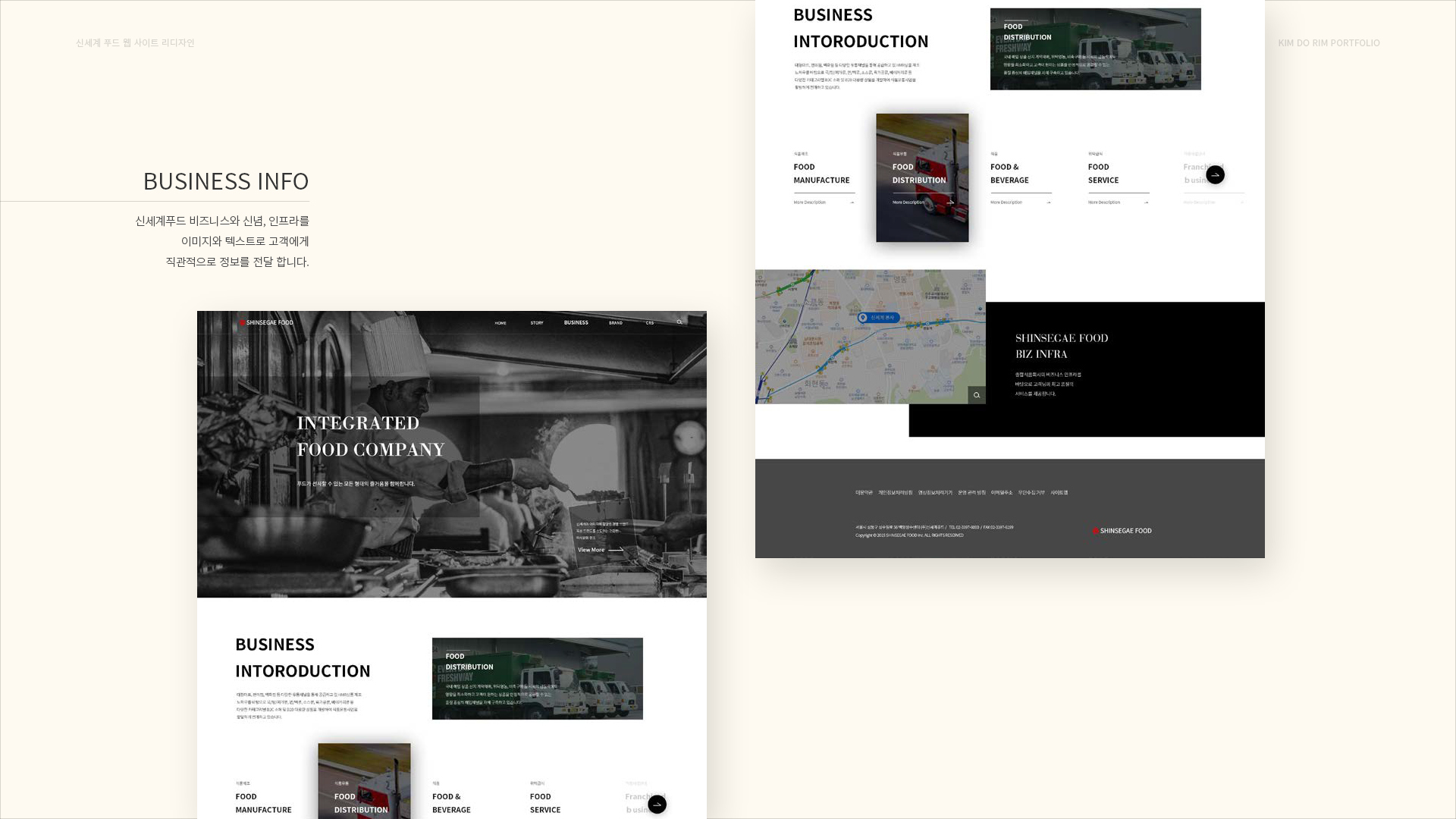Click the last footer link 사이트맵
Viewport: 1456px width, 819px height.
coord(1059,493)
